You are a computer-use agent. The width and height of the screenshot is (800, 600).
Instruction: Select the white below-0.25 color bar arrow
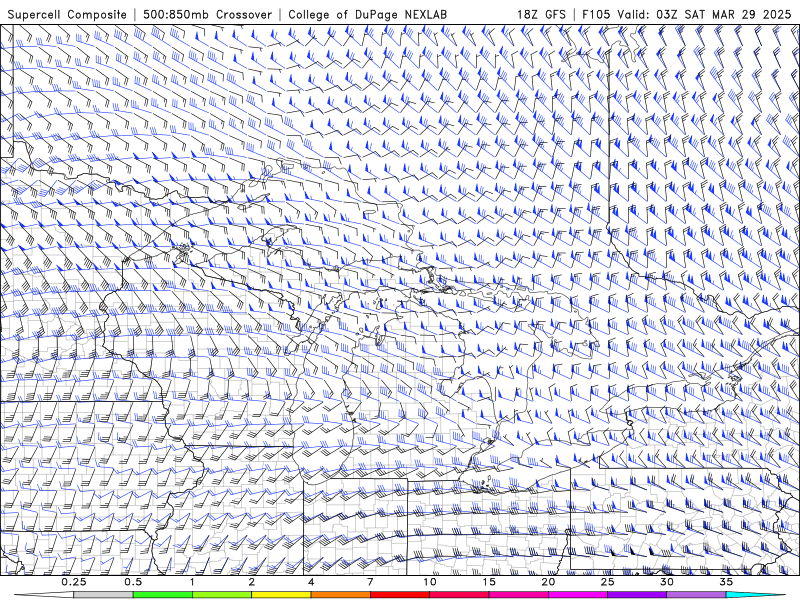coord(44,595)
